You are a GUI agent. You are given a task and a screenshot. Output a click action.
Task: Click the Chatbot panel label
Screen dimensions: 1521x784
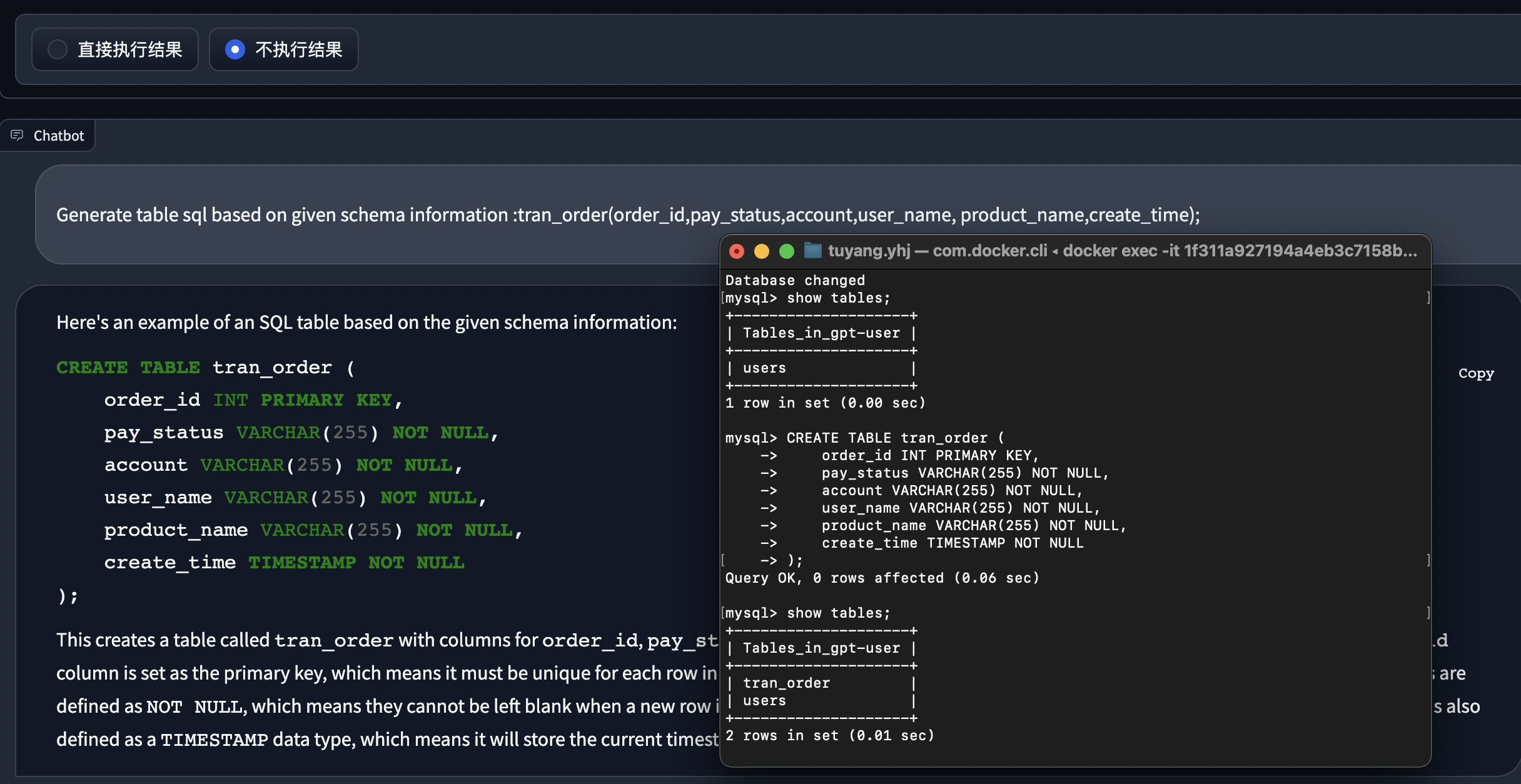pos(59,136)
